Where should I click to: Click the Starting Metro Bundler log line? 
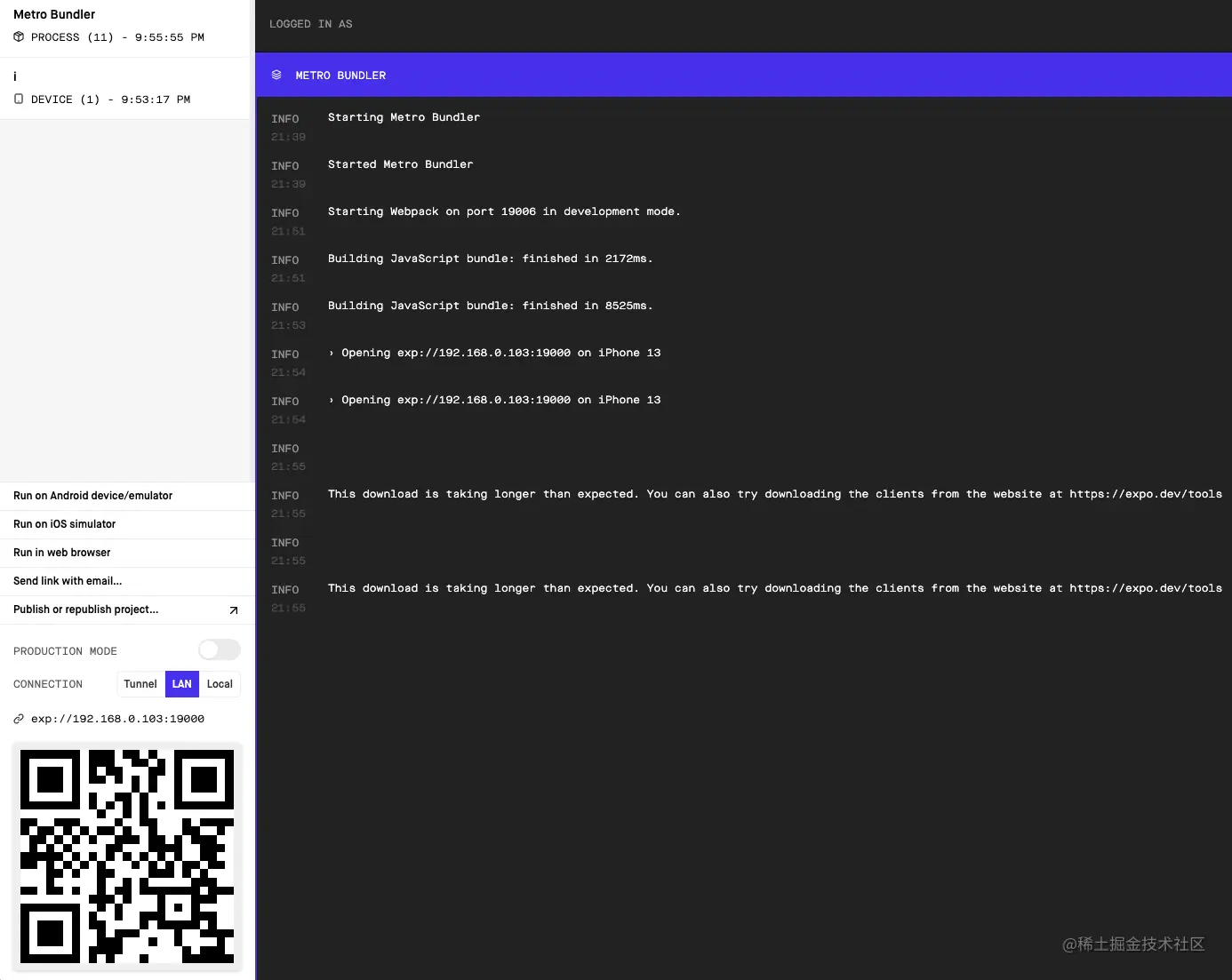(x=404, y=117)
